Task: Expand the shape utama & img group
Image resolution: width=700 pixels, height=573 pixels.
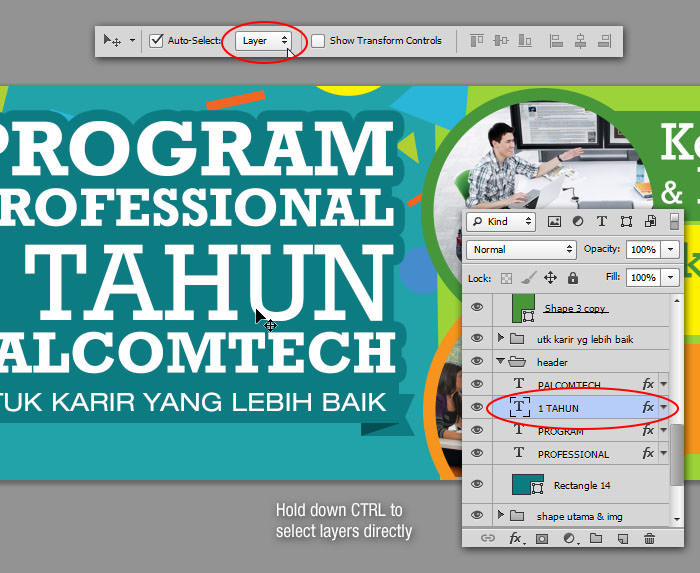Action: (500, 515)
